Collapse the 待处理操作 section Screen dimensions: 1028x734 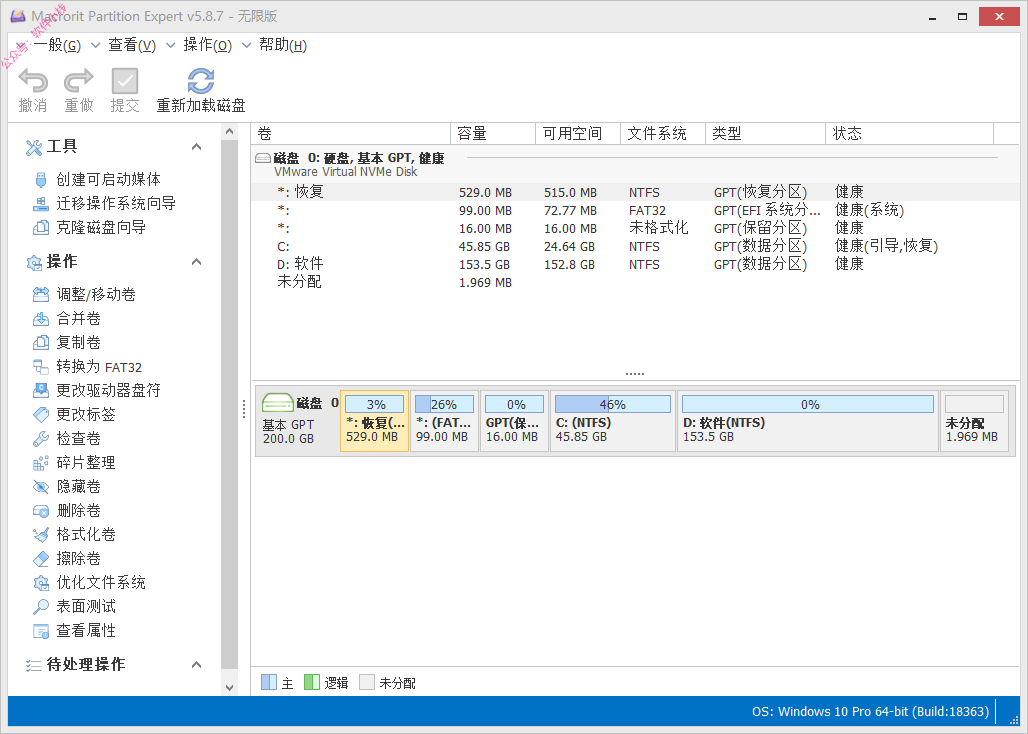[x=196, y=665]
